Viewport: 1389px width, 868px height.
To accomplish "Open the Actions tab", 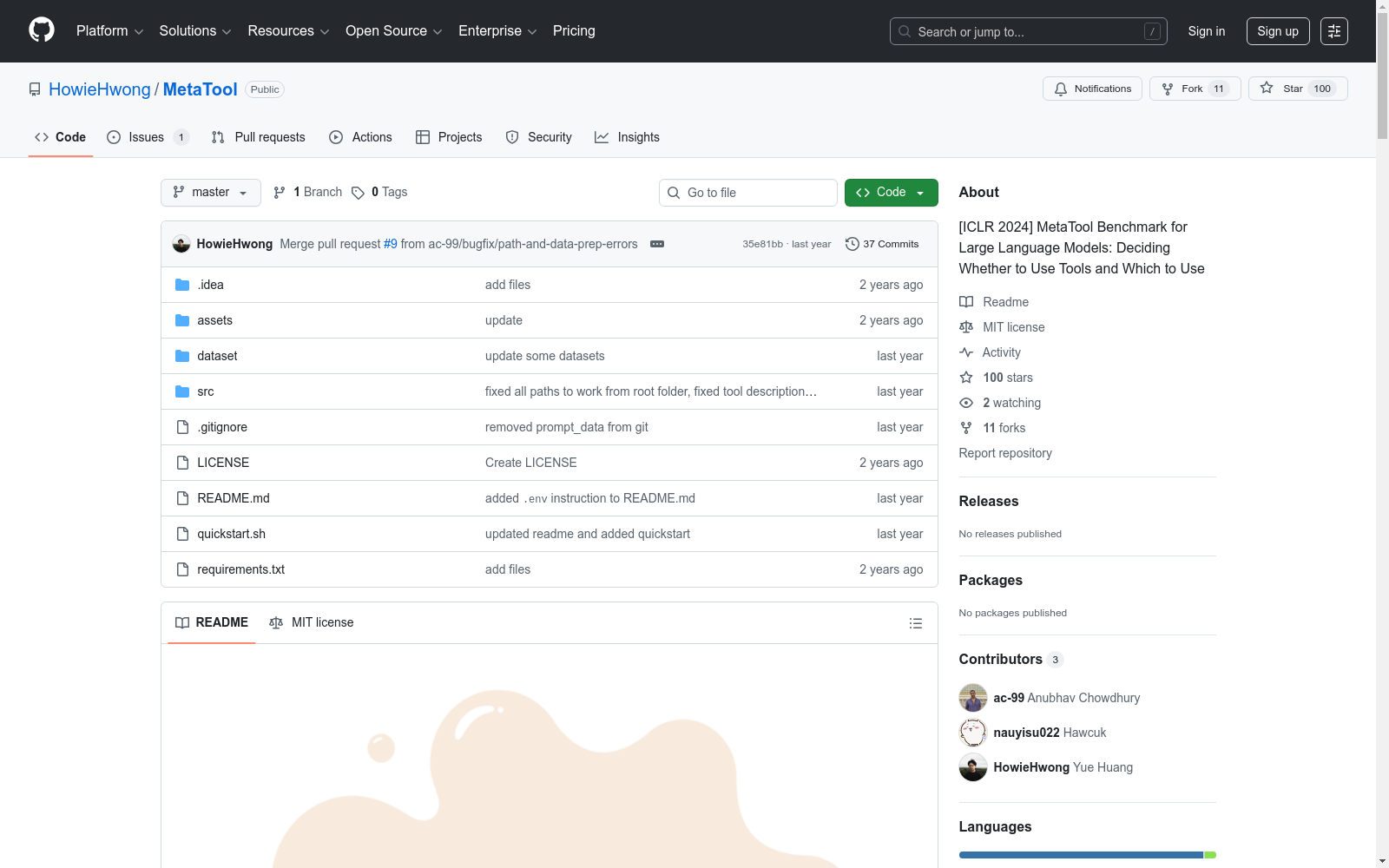I will [x=361, y=137].
